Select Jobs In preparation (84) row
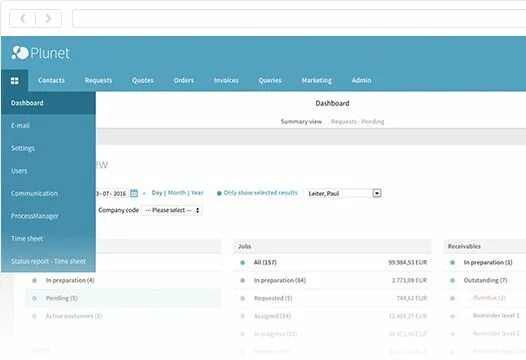Image resolution: width=526 pixels, height=360 pixels. click(332, 280)
